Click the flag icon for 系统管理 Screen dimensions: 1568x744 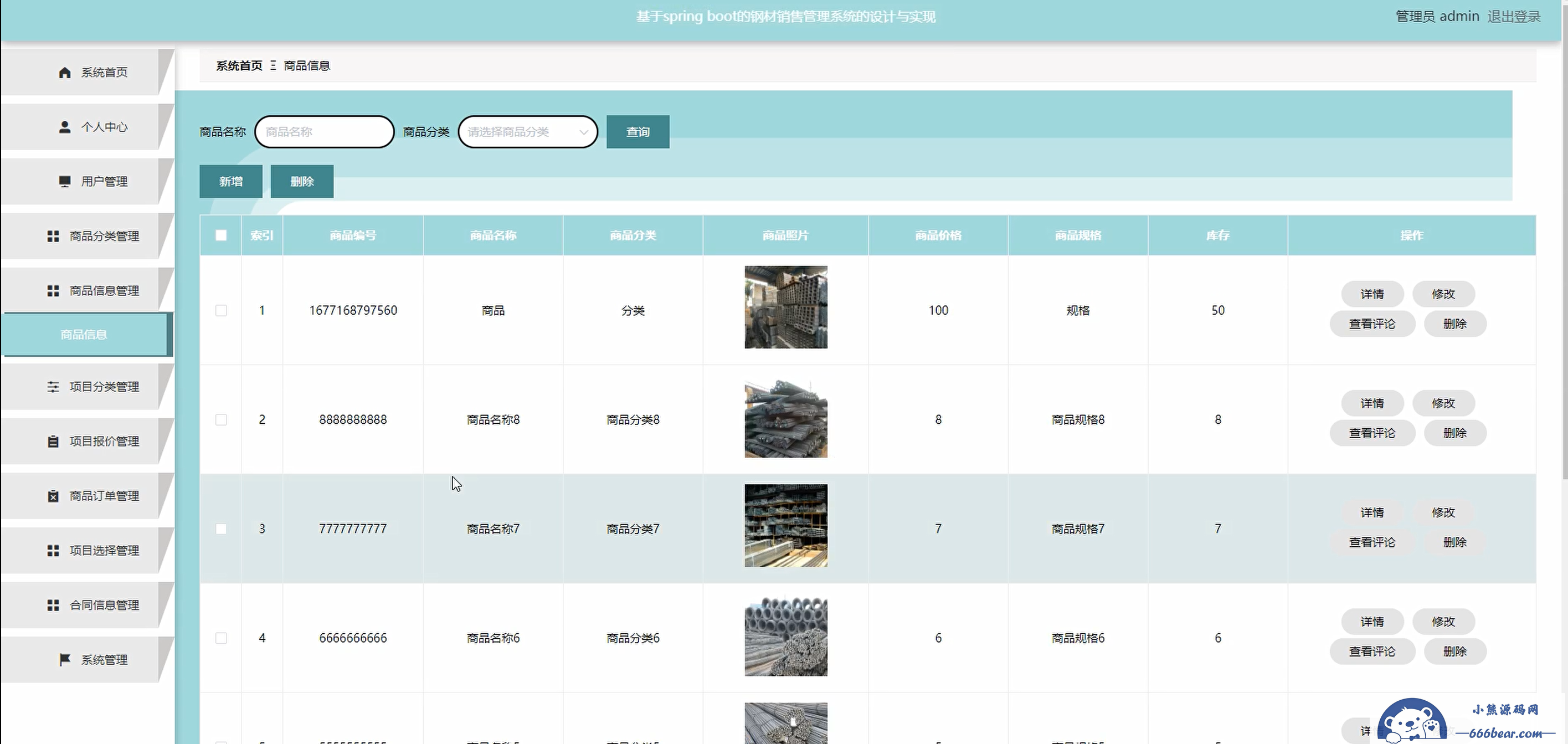[64, 659]
